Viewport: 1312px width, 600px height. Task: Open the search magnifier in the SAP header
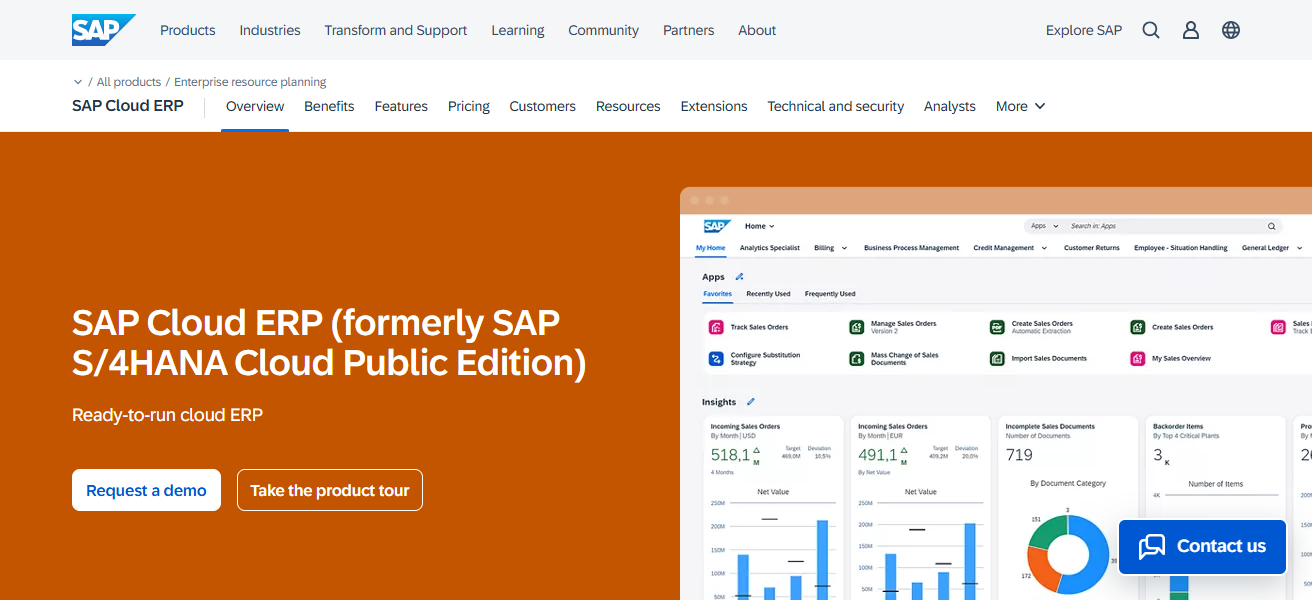pyautogui.click(x=1150, y=30)
